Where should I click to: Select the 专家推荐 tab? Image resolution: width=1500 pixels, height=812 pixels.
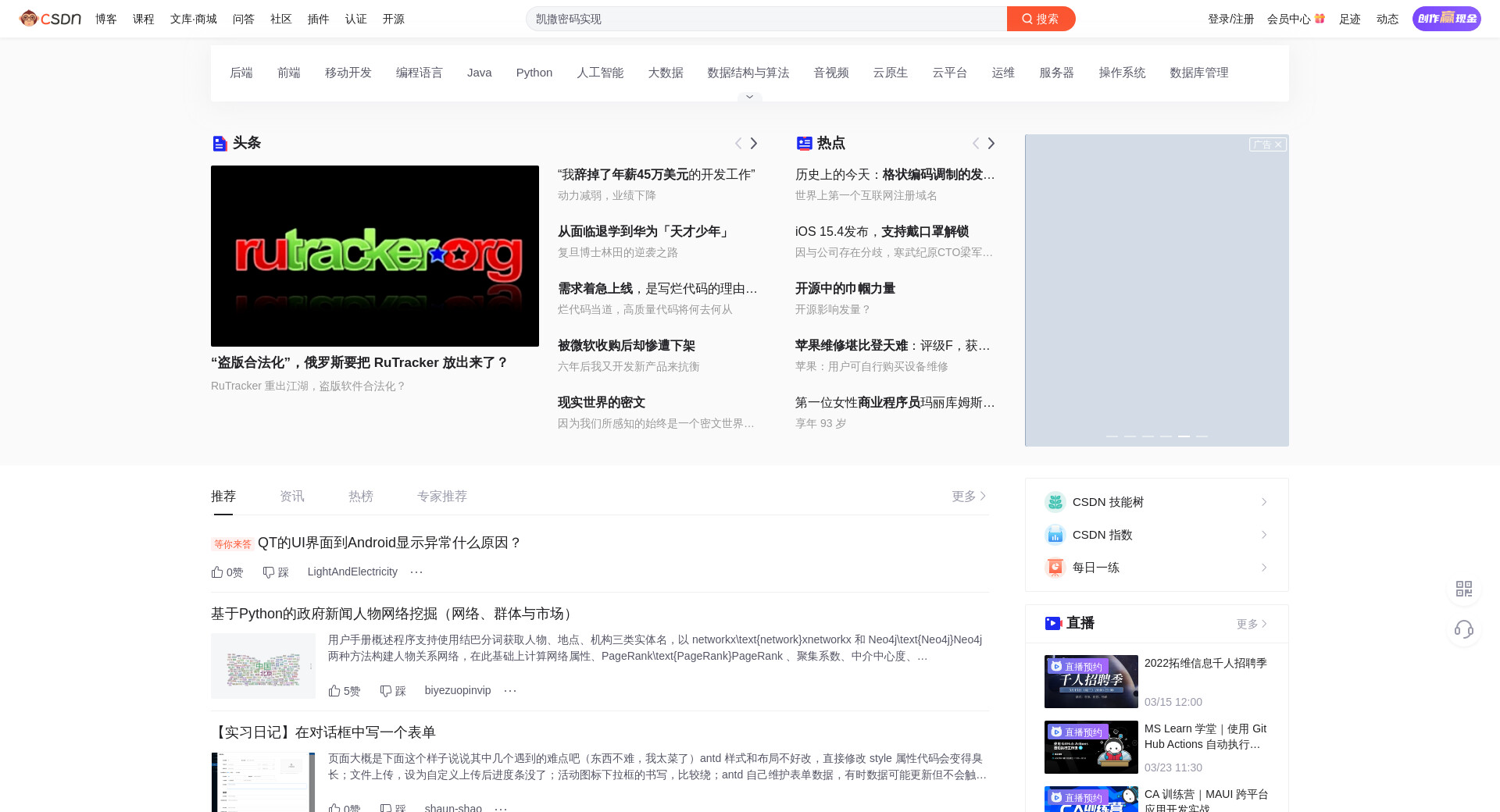tap(441, 497)
